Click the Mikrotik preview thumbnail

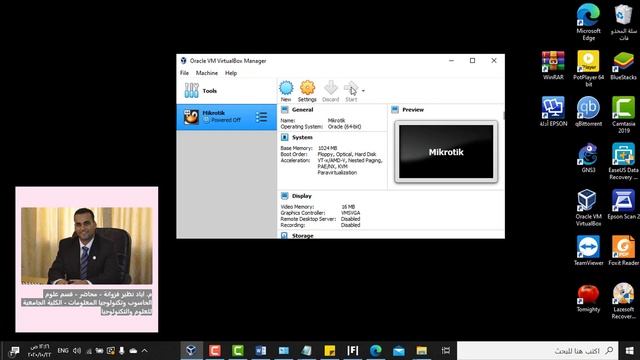[446, 151]
